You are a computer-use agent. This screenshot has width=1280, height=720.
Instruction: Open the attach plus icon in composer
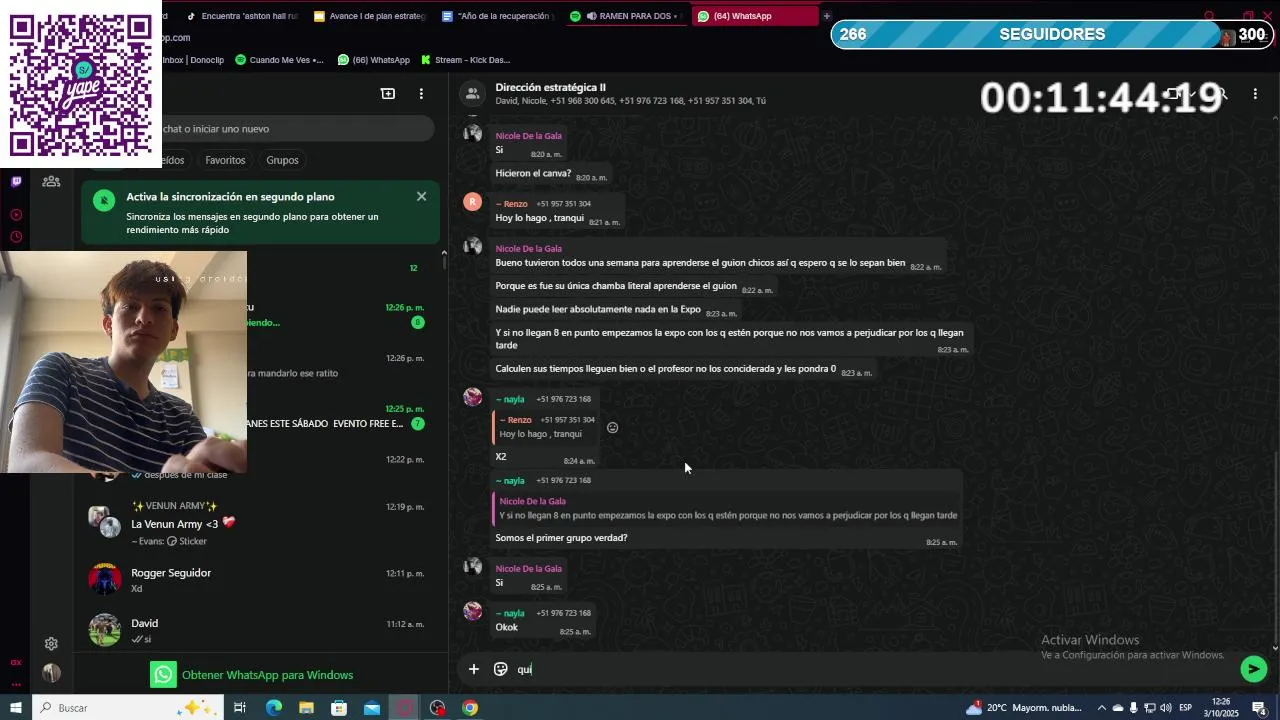[x=474, y=669]
